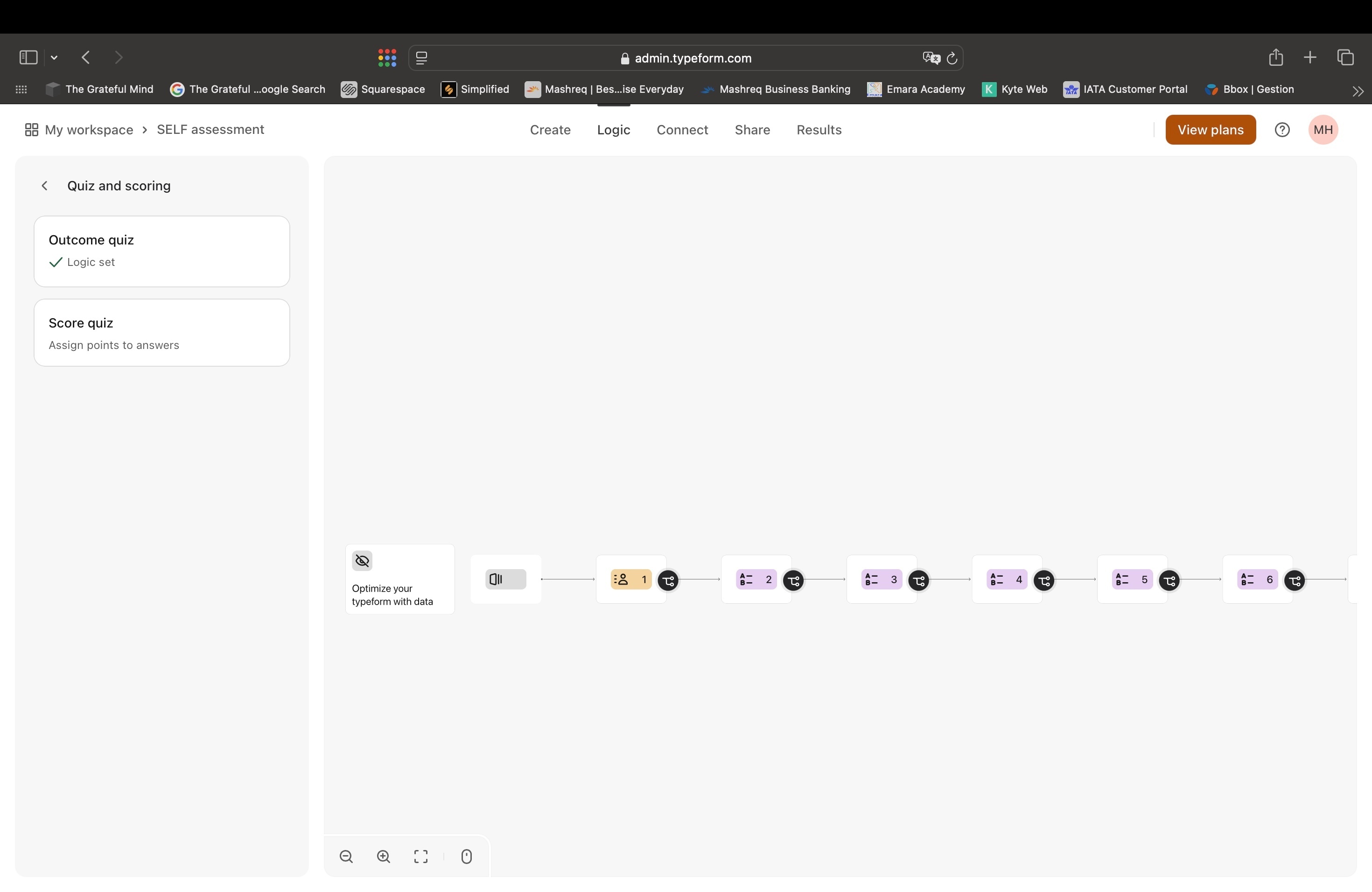Screen dimensions: 1372x892
Task: Open the Simplified bookmark
Action: (475, 89)
